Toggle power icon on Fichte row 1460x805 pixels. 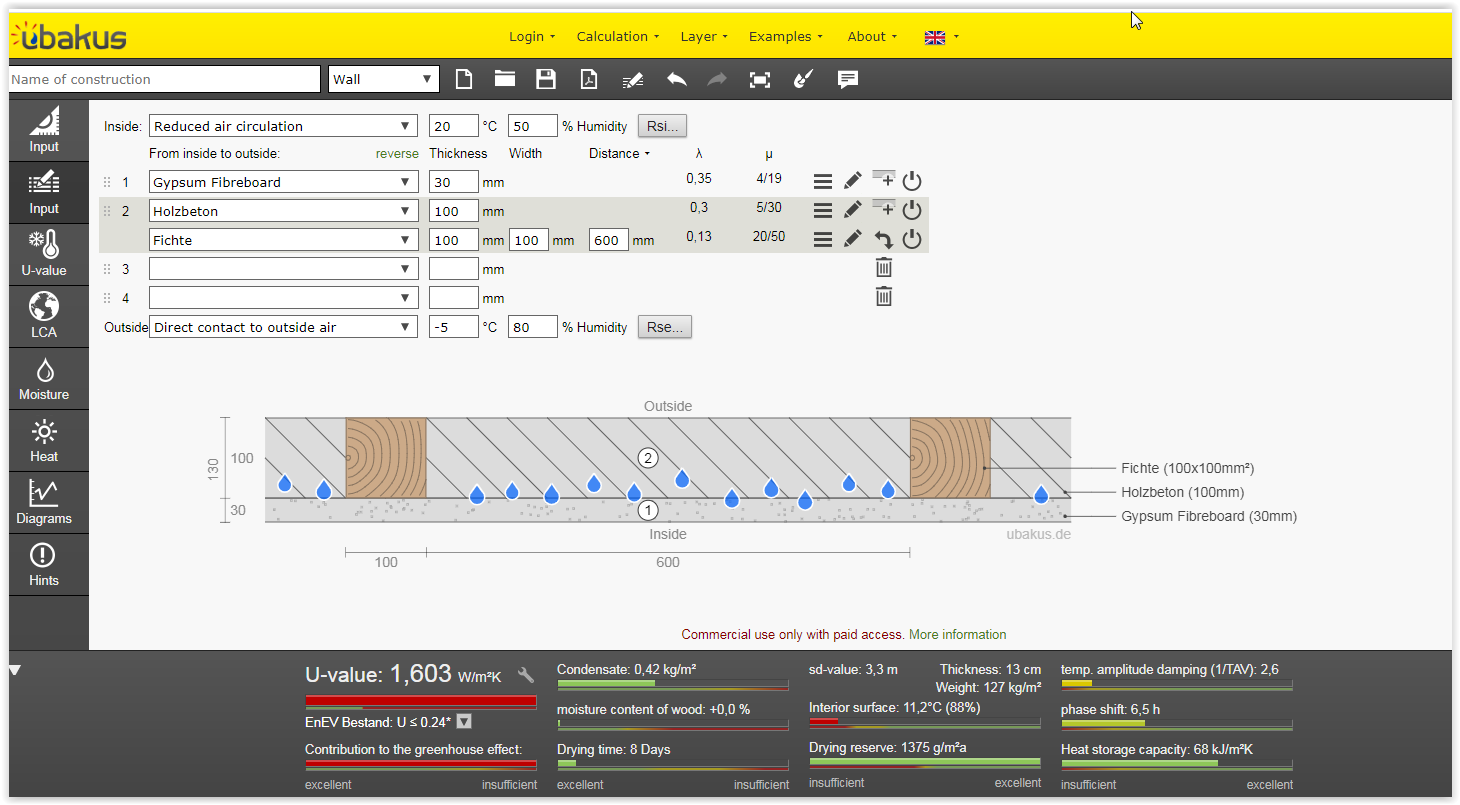pyautogui.click(x=911, y=239)
